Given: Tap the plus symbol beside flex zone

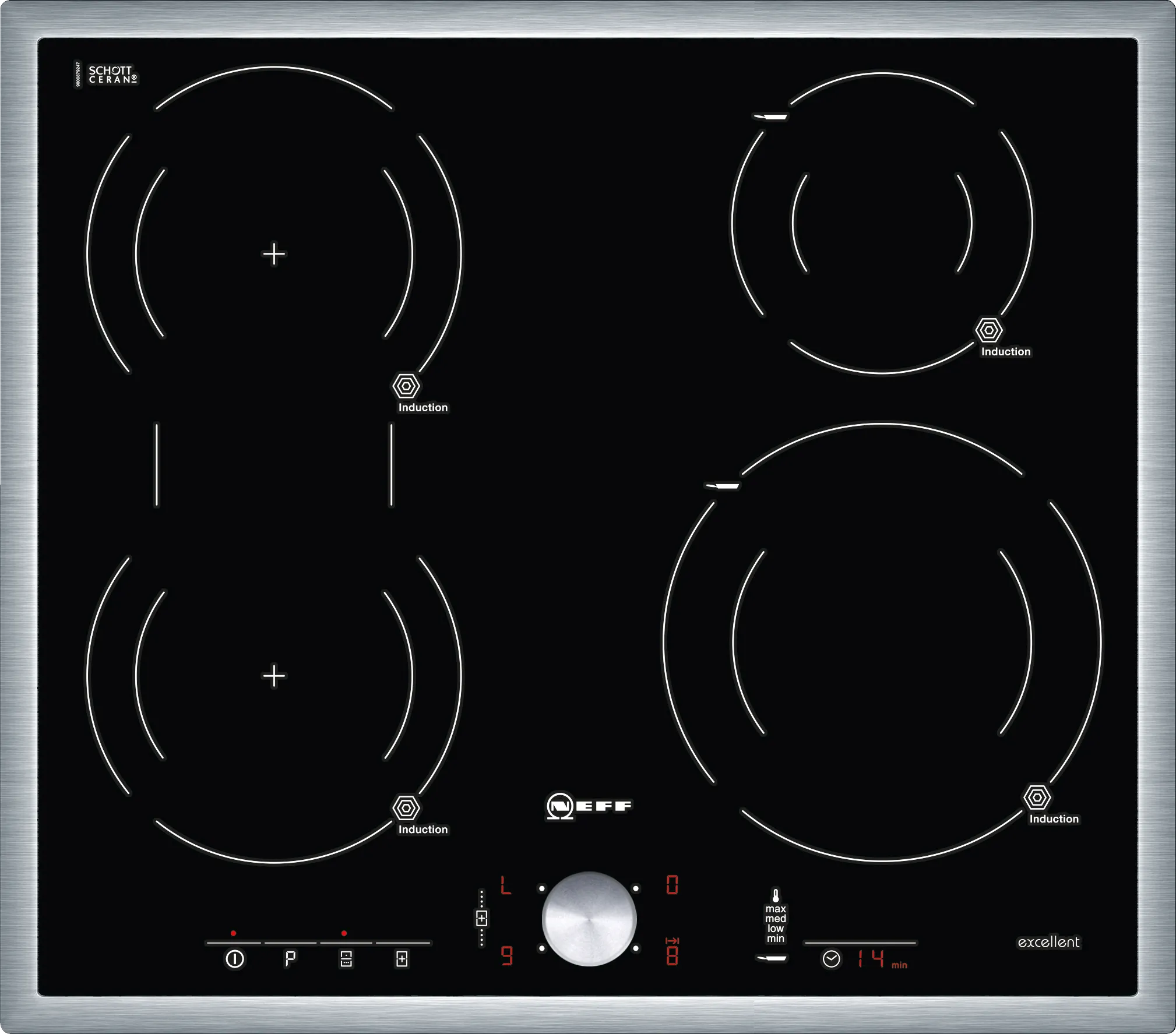Looking at the screenshot, I should [402, 959].
